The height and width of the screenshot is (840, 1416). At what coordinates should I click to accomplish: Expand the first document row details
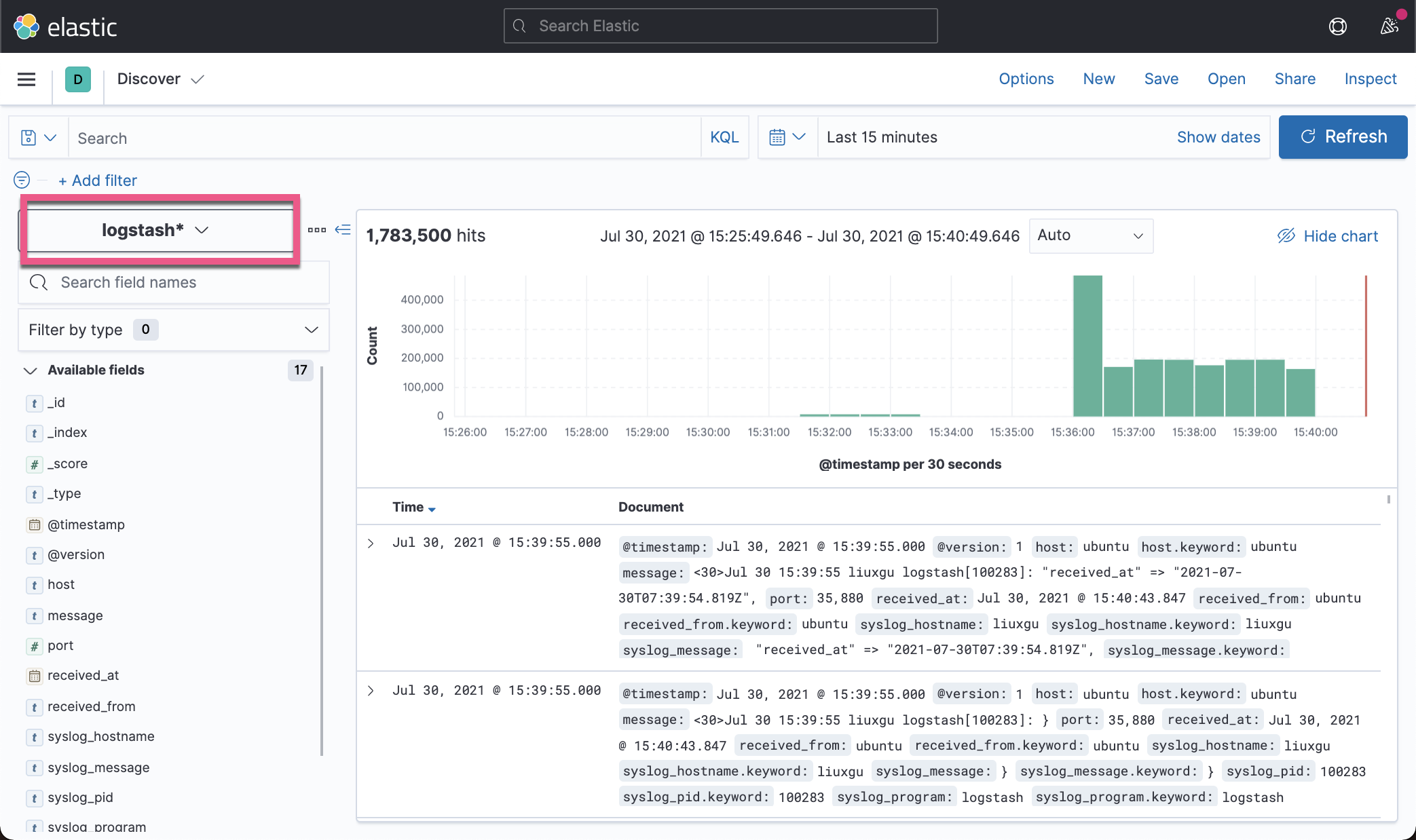(x=371, y=543)
